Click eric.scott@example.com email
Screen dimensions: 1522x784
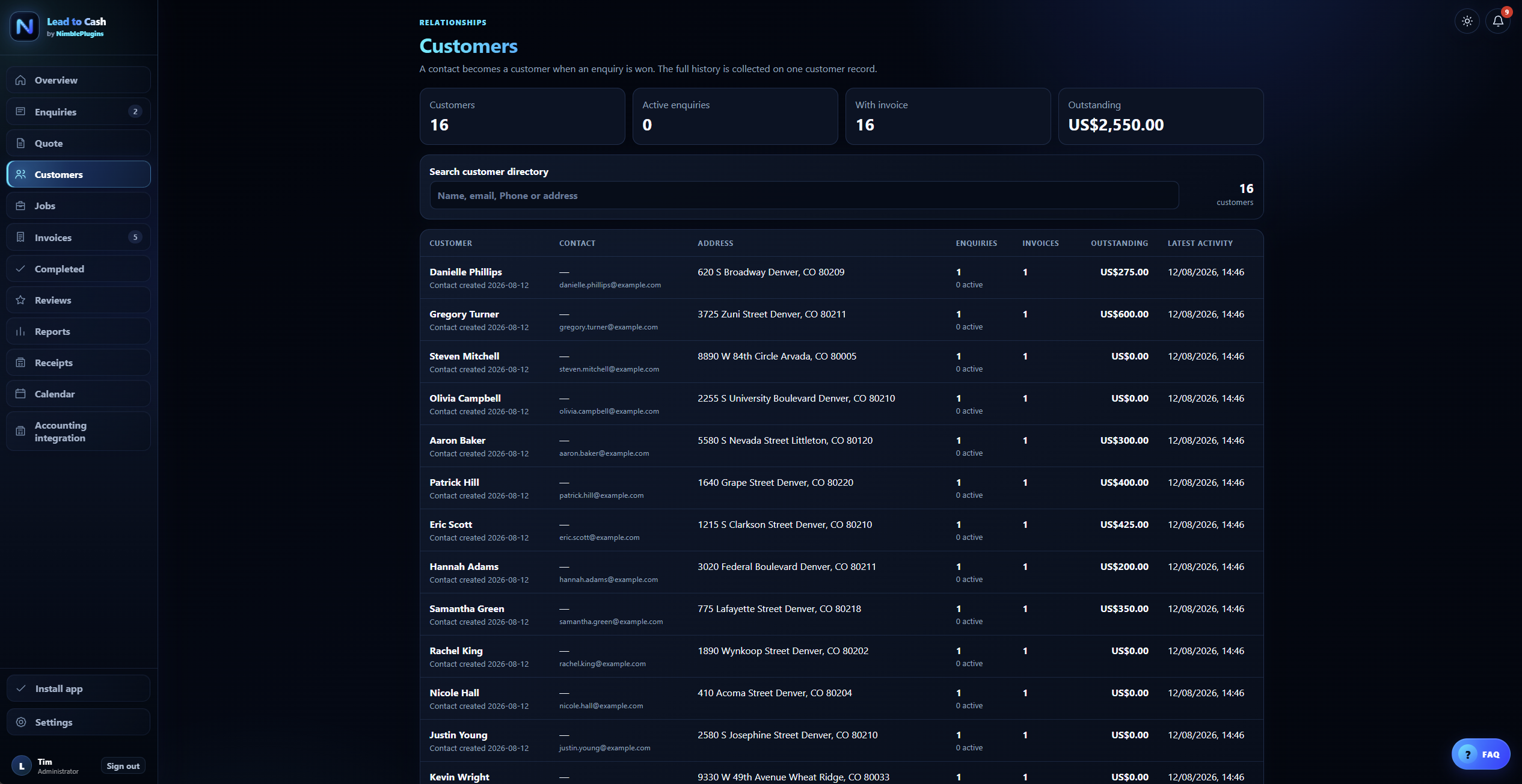tap(599, 537)
